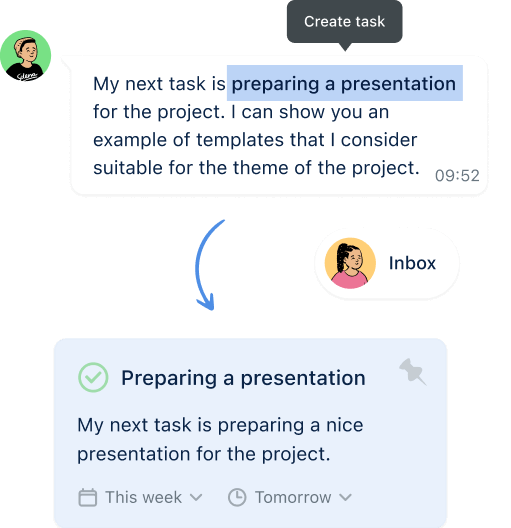Expand the chevron next to Tomorrow

pos(345,497)
